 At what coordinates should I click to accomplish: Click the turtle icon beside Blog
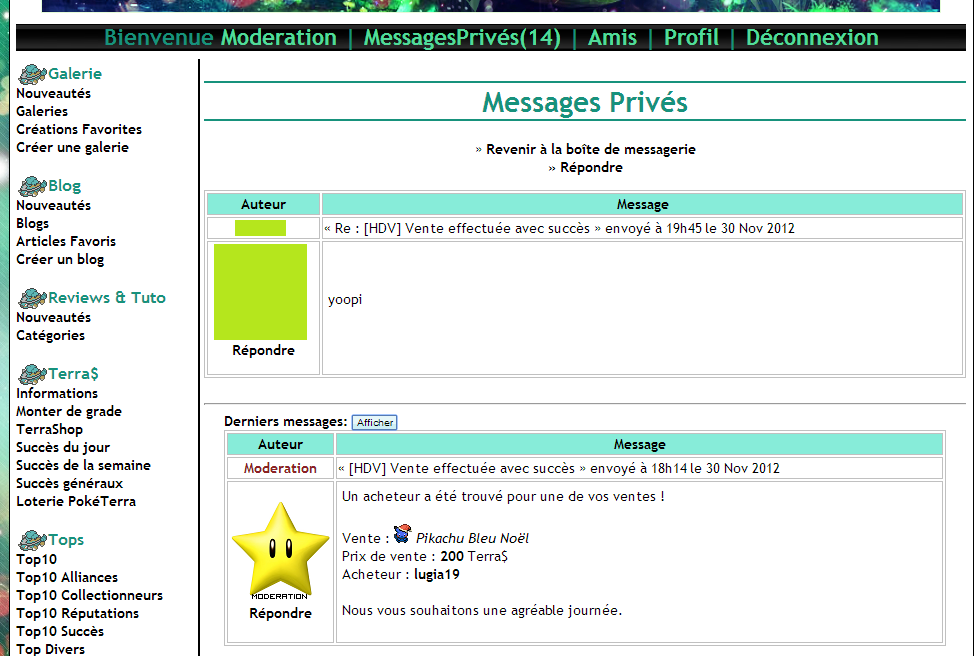point(32,186)
